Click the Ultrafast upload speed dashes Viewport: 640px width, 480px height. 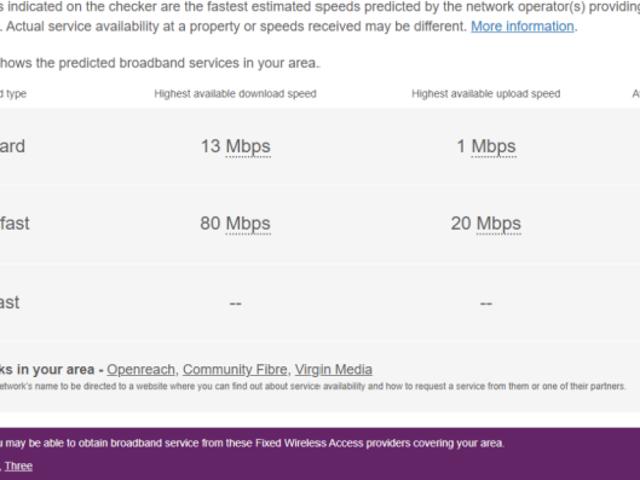[x=486, y=303]
